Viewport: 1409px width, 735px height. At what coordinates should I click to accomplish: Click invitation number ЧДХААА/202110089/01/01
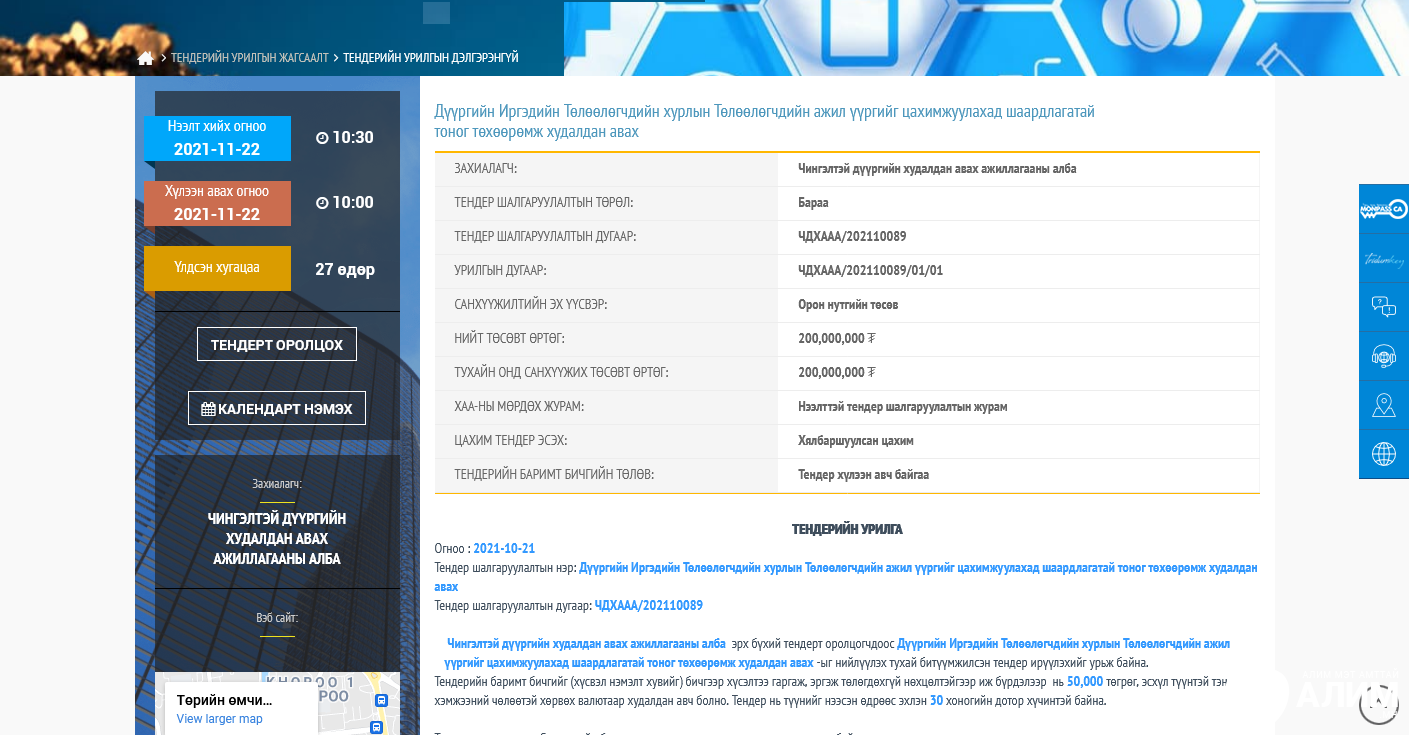[x=870, y=271]
